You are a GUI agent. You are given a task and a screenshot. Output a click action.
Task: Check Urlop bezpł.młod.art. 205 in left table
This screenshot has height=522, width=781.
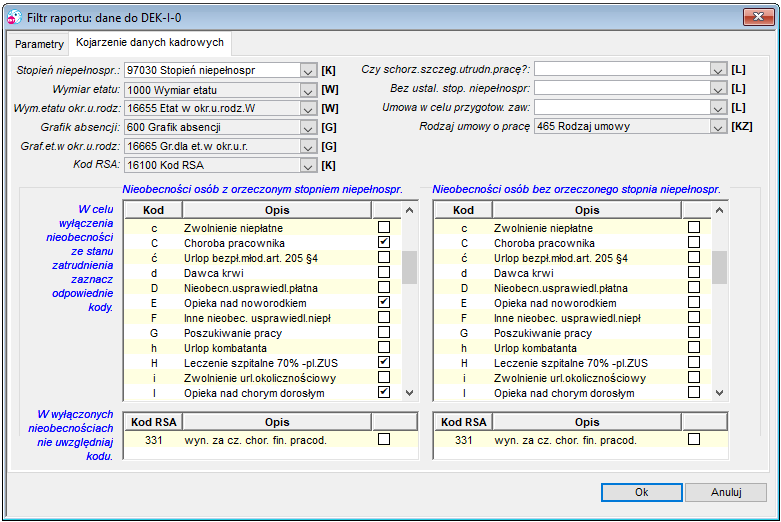pos(384,258)
